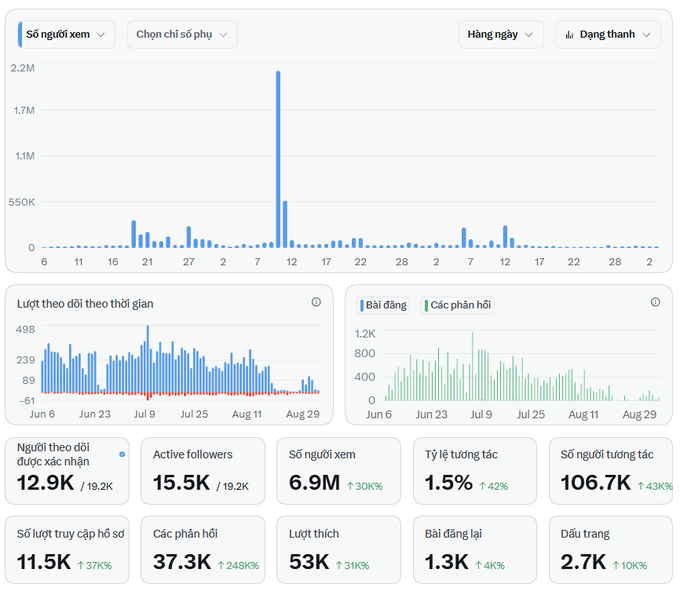Click info icon on Lượt theo dõi chart
This screenshot has width=680, height=591.
(316, 302)
